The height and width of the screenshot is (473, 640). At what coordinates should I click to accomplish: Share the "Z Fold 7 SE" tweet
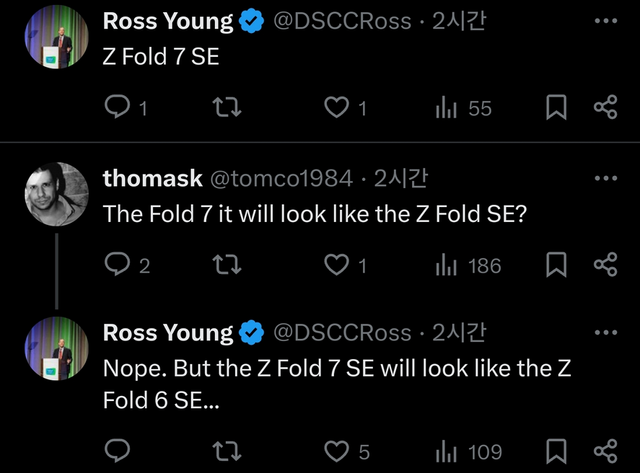coord(606,108)
